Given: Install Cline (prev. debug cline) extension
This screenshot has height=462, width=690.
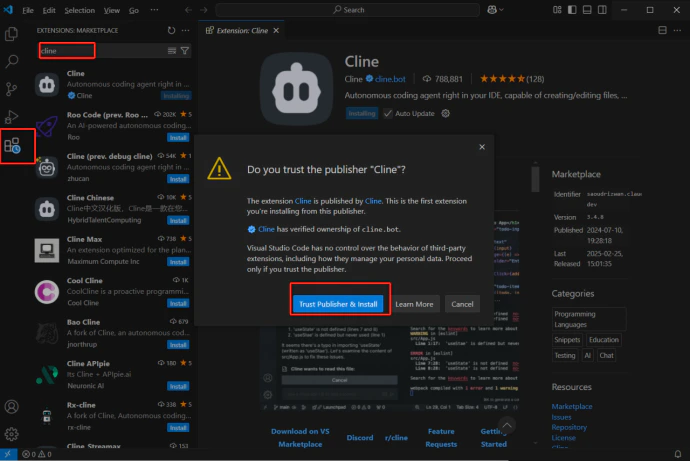Looking at the screenshot, I should pyautogui.click(x=178, y=179).
